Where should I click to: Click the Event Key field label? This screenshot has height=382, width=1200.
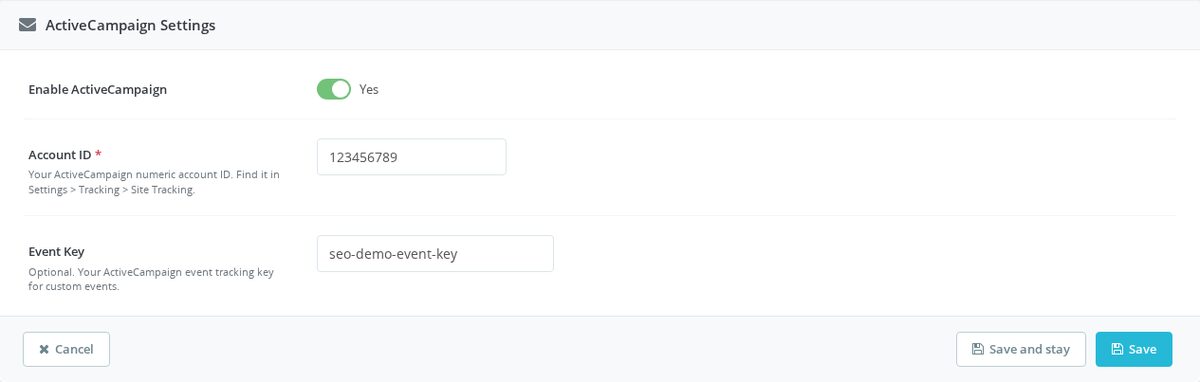(56, 252)
